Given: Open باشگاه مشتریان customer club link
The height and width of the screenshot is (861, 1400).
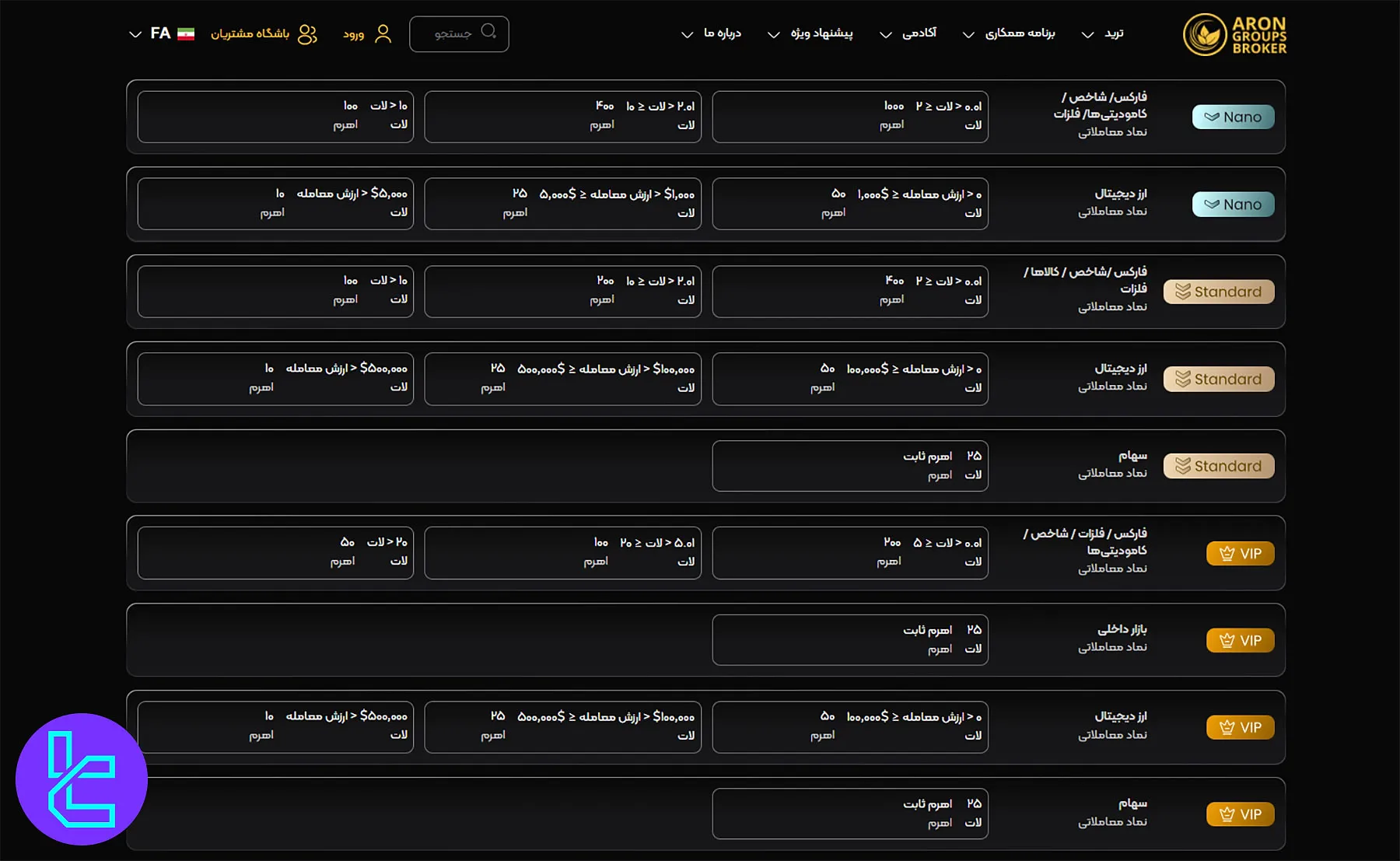Looking at the screenshot, I should (x=250, y=34).
